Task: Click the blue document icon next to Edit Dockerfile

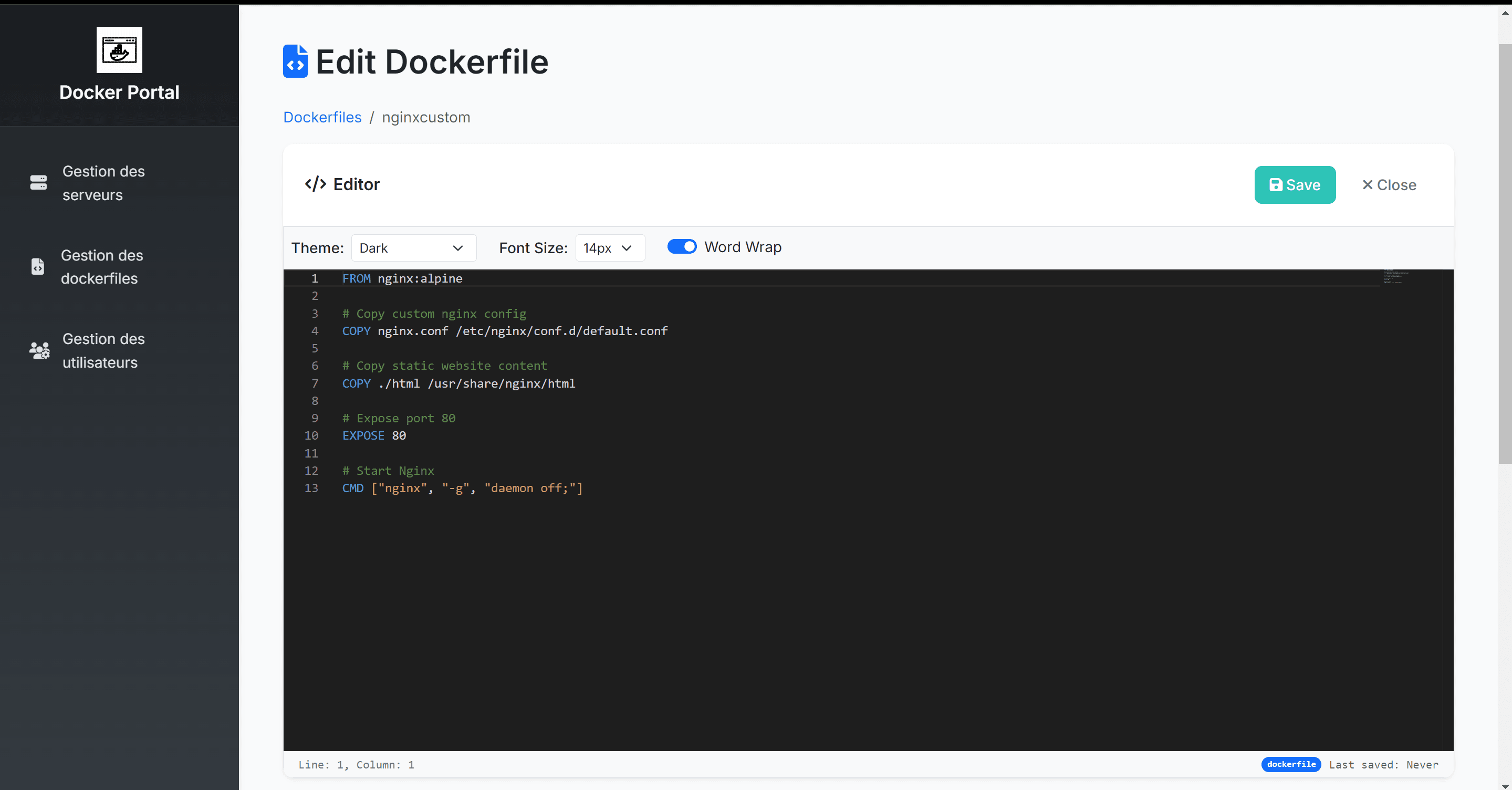Action: pos(295,61)
